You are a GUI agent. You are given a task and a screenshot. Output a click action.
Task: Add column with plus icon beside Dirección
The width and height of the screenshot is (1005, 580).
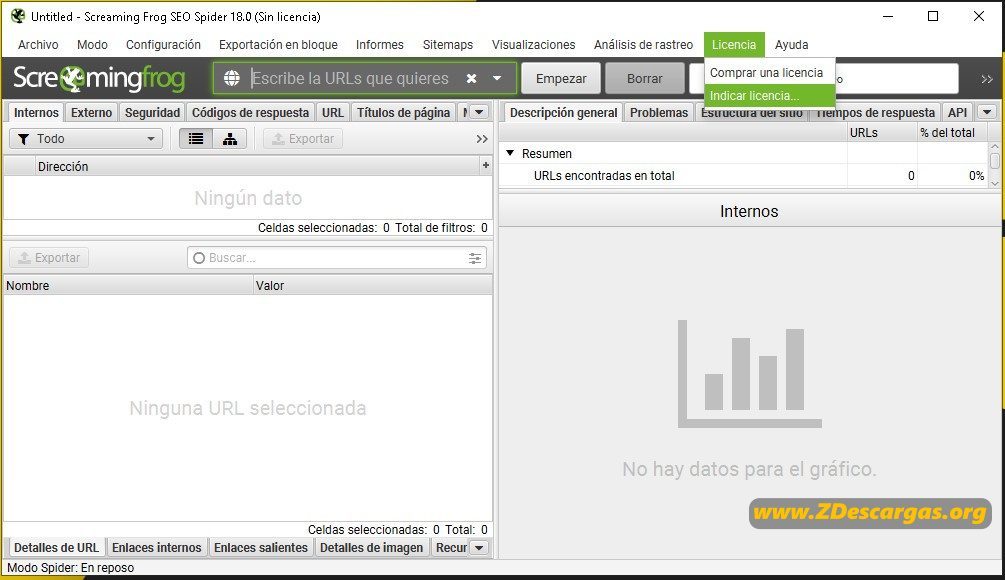[x=486, y=165]
